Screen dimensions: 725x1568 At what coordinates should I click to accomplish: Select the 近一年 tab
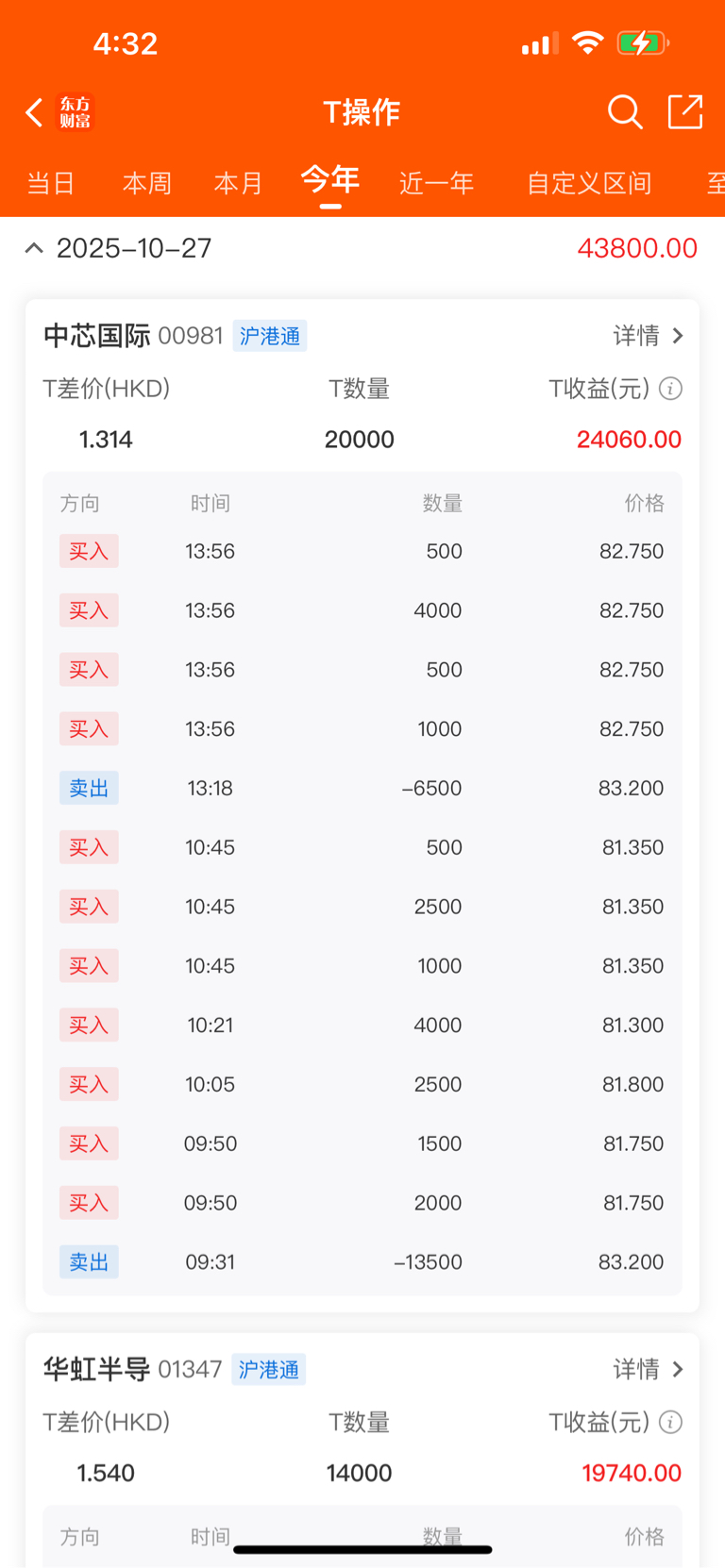tap(437, 183)
